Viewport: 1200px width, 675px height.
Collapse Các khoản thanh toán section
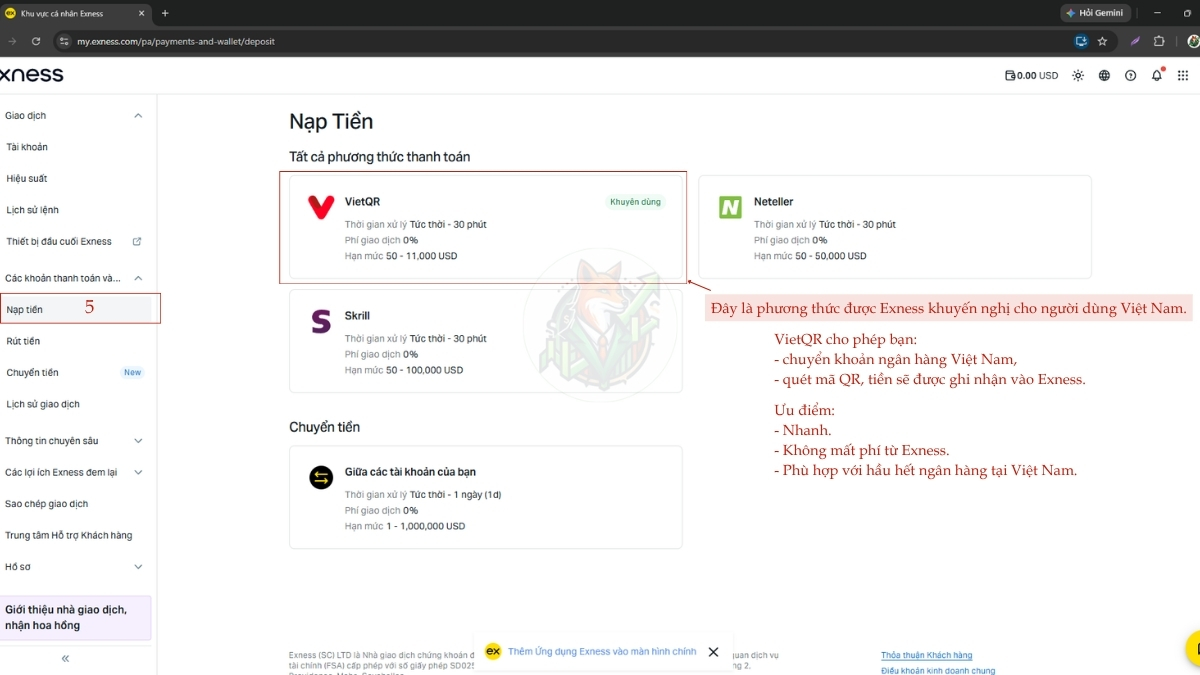[x=138, y=278]
